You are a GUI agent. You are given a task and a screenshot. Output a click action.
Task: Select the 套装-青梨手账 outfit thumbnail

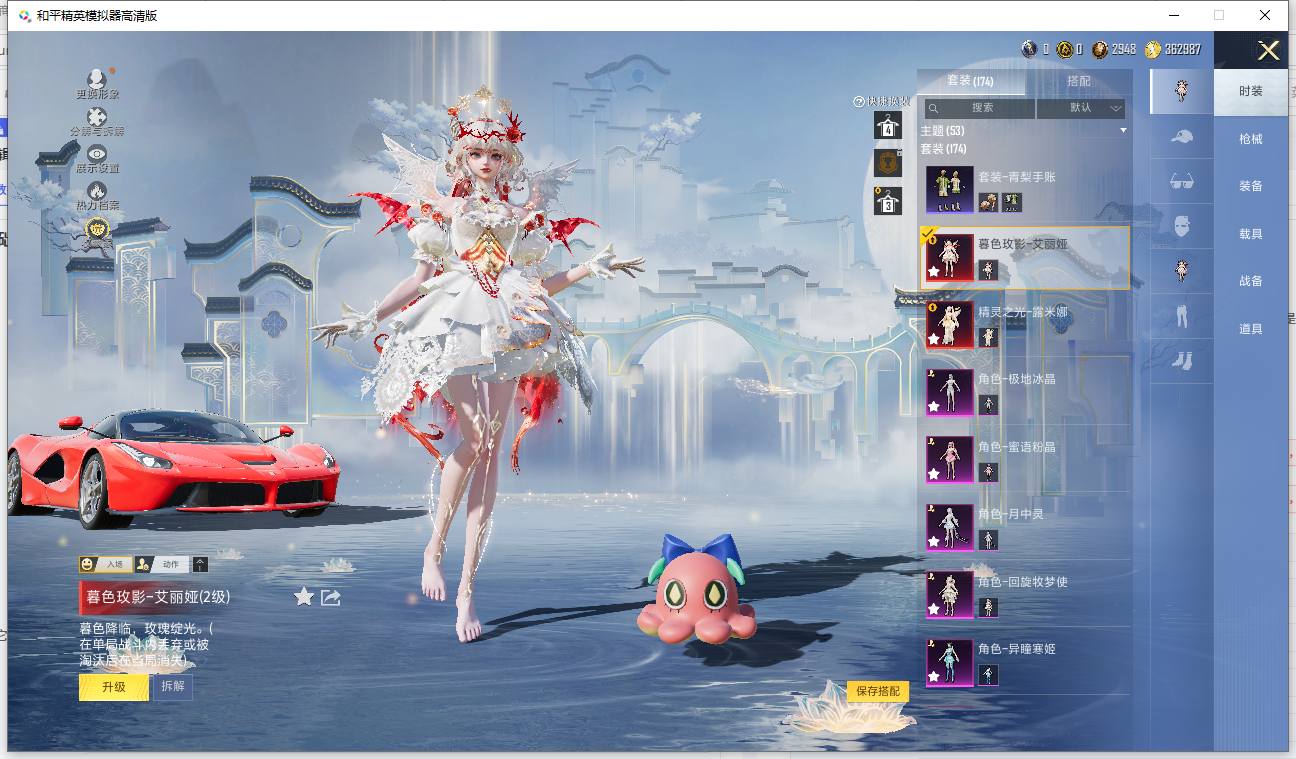(950, 190)
